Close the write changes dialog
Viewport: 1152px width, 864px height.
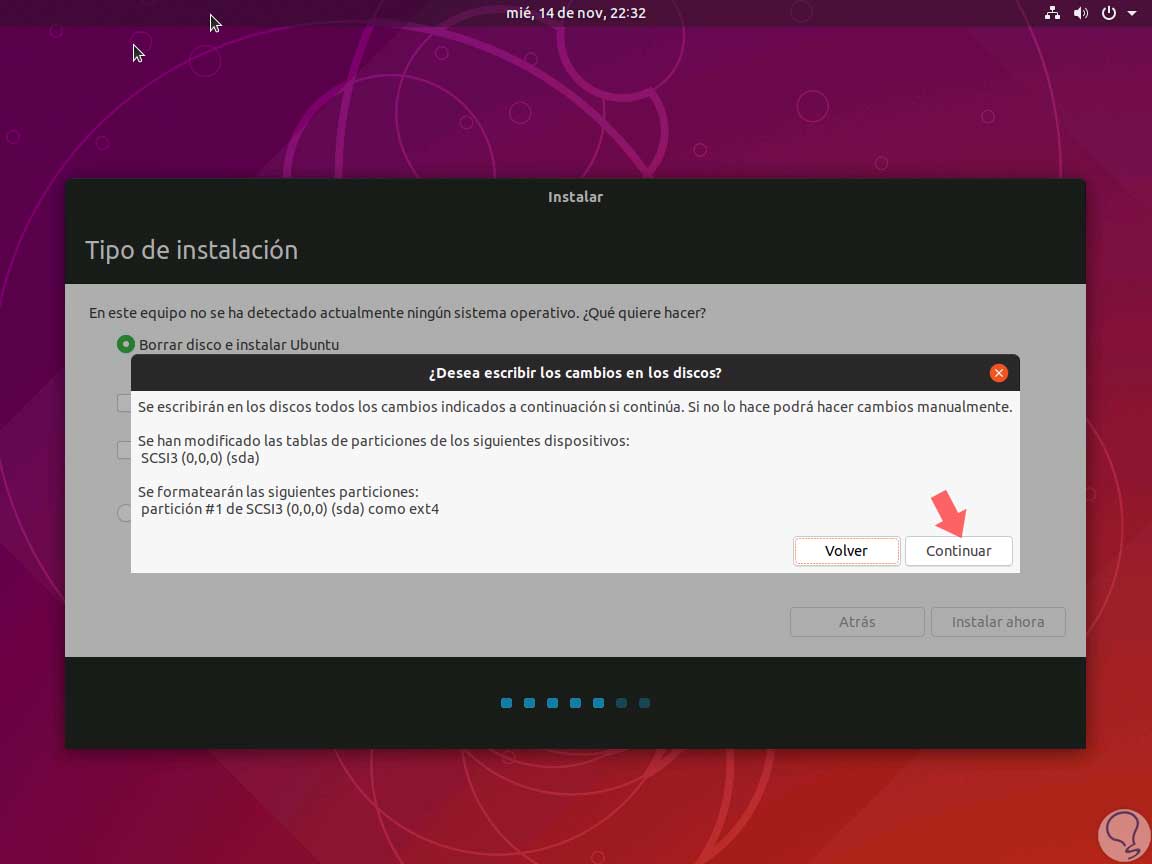998,373
